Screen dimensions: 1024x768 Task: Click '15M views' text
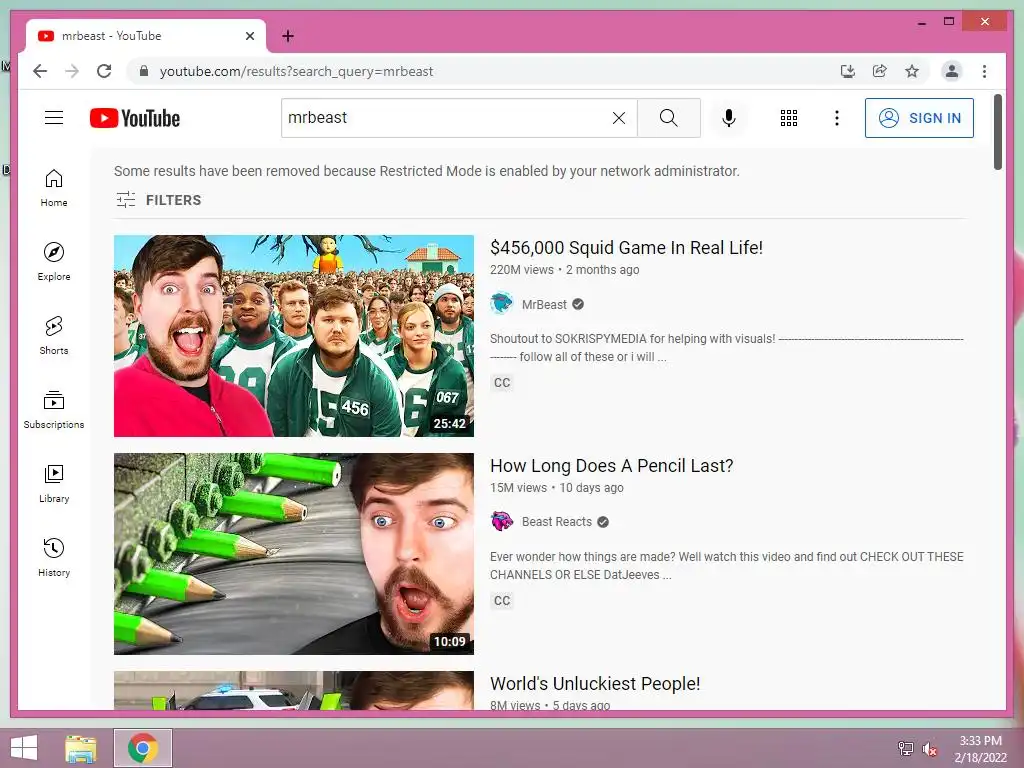point(519,488)
